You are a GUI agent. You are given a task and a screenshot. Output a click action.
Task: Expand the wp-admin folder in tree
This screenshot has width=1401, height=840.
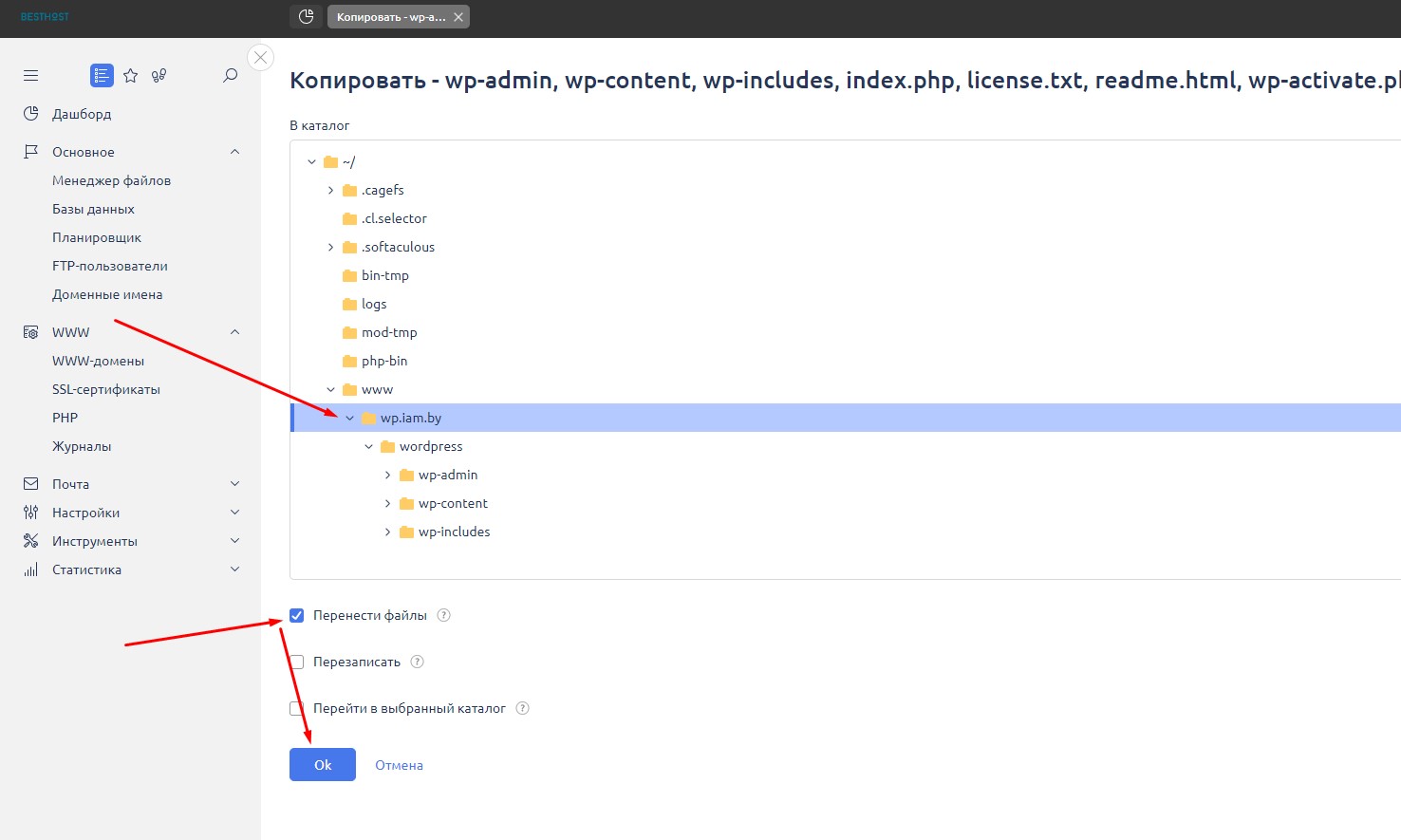click(387, 475)
